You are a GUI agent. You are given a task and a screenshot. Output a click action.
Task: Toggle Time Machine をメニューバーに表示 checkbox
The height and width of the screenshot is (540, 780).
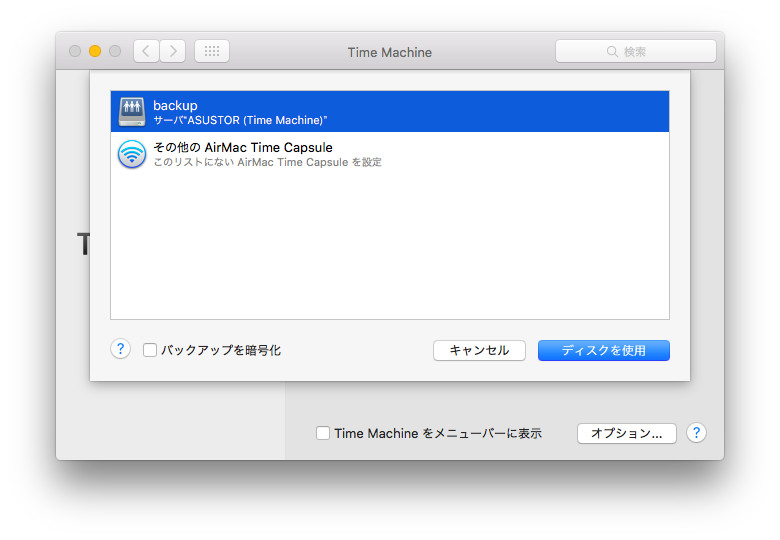(323, 433)
